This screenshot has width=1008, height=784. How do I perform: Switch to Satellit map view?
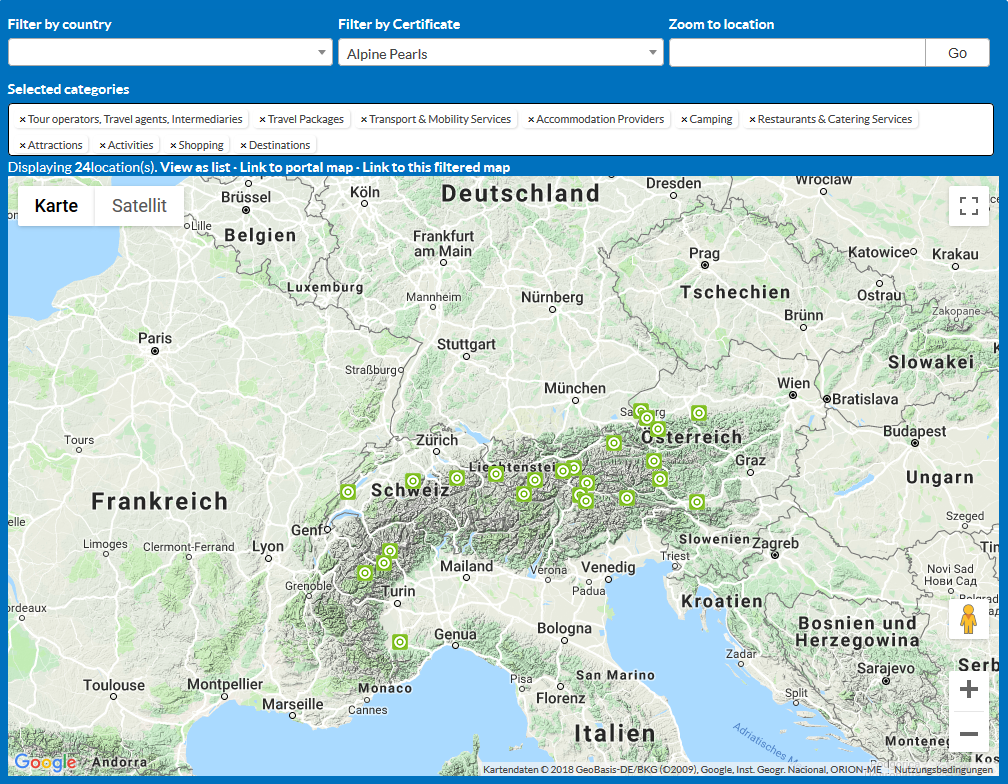pyautogui.click(x=139, y=206)
